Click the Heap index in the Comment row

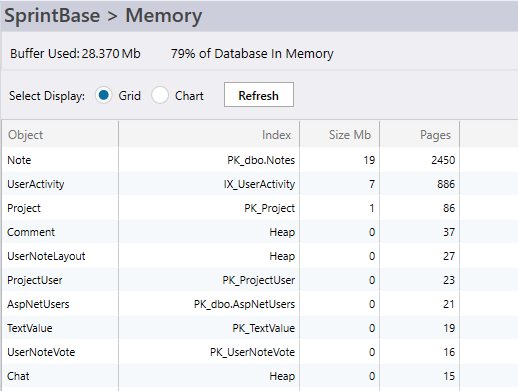click(x=282, y=232)
